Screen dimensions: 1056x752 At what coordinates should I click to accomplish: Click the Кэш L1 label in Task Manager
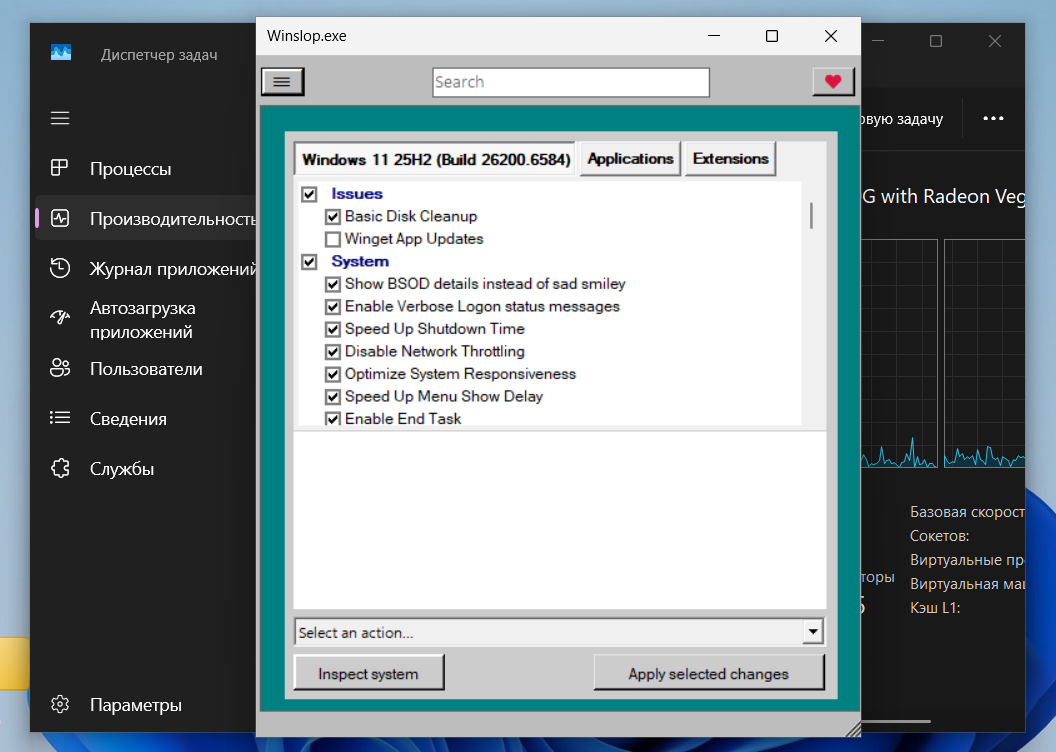(x=935, y=608)
